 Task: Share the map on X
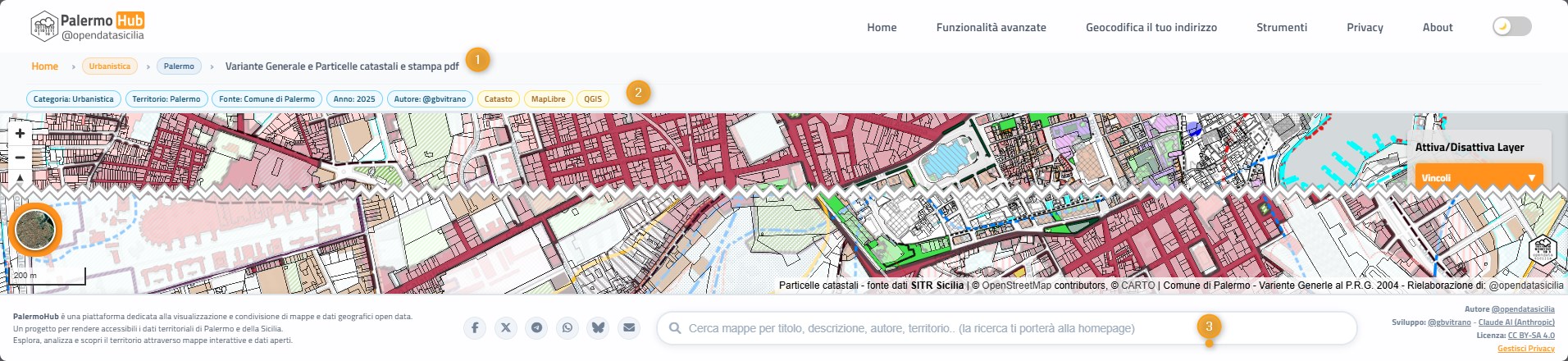[506, 327]
